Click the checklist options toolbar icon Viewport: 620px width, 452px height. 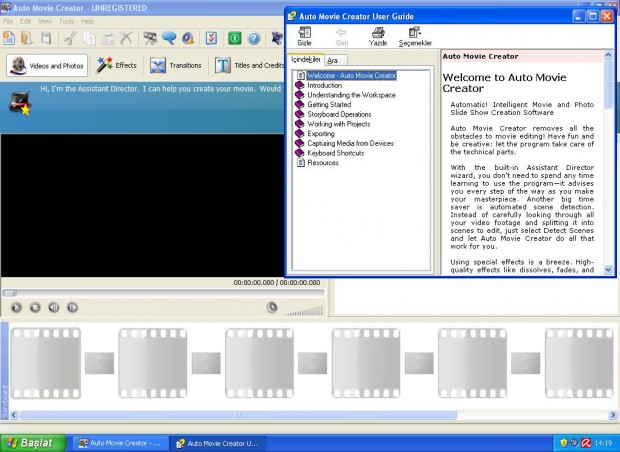[211, 38]
